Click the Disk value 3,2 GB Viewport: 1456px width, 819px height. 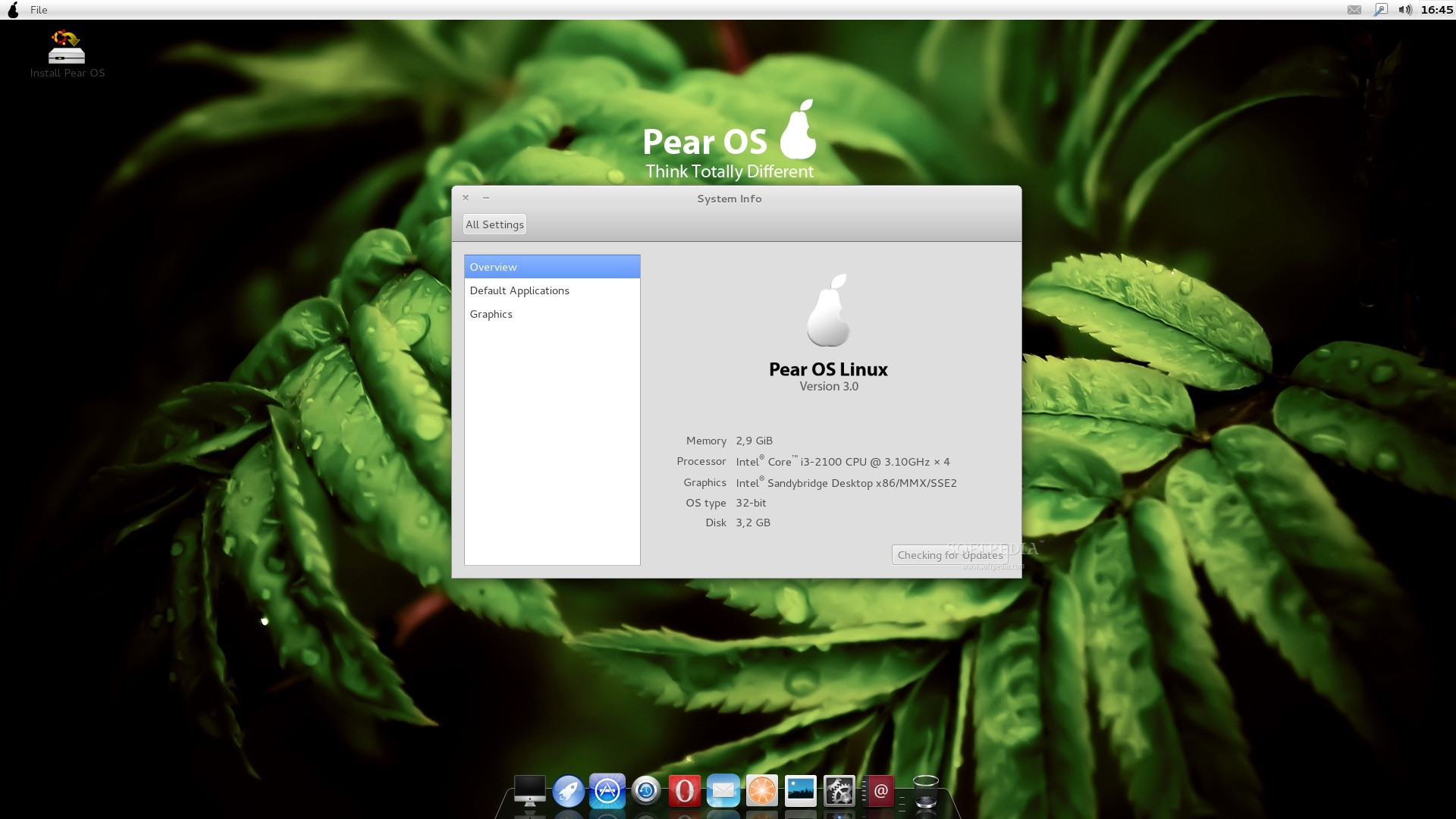[x=753, y=522]
